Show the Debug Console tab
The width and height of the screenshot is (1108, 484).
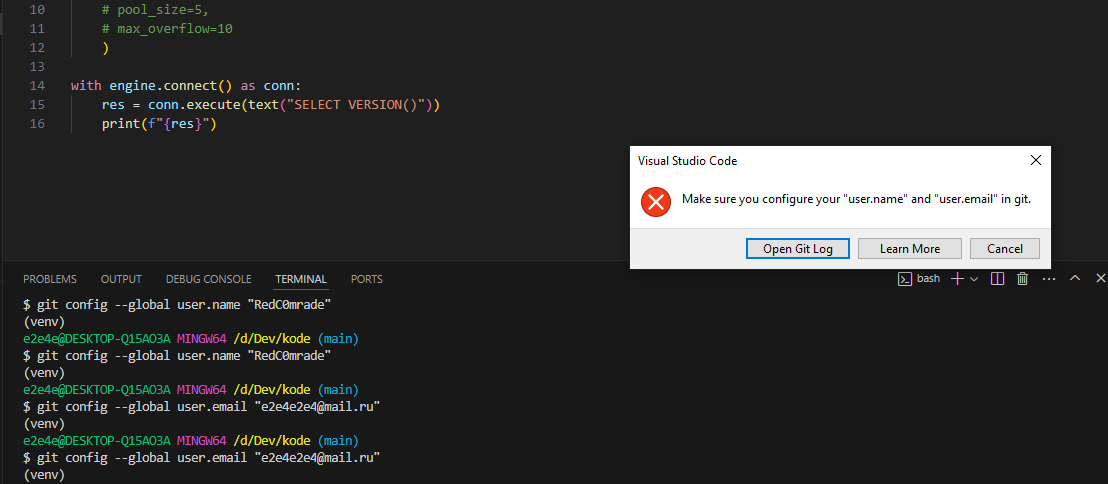click(x=208, y=279)
